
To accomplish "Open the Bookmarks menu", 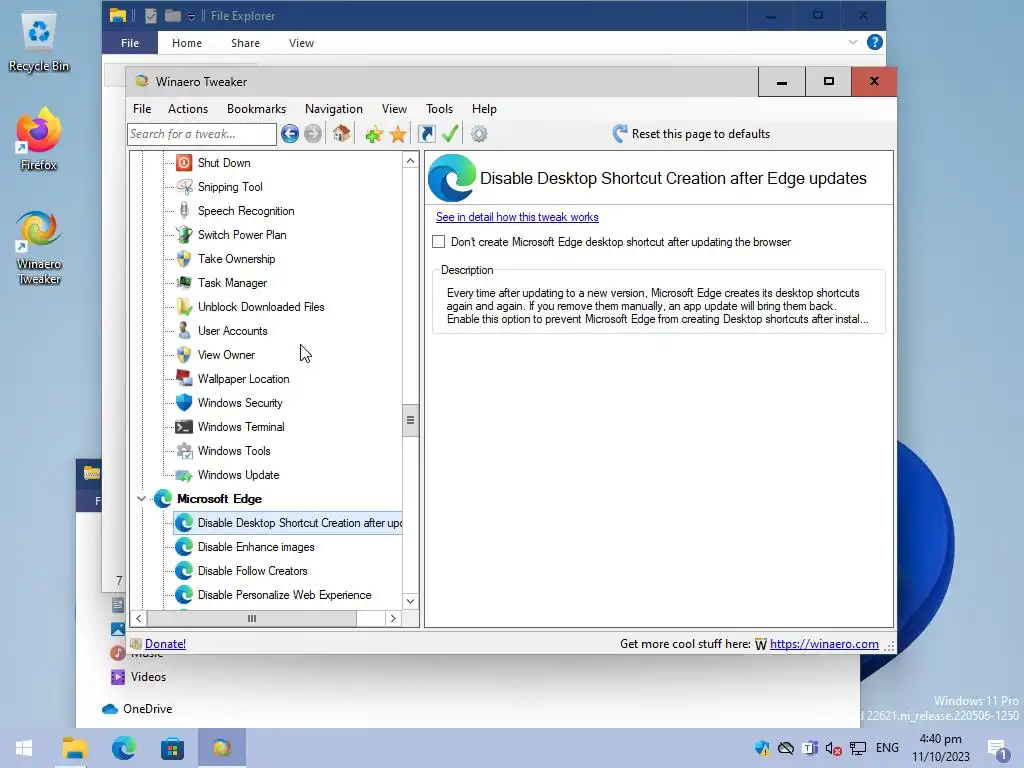I will click(x=257, y=109).
